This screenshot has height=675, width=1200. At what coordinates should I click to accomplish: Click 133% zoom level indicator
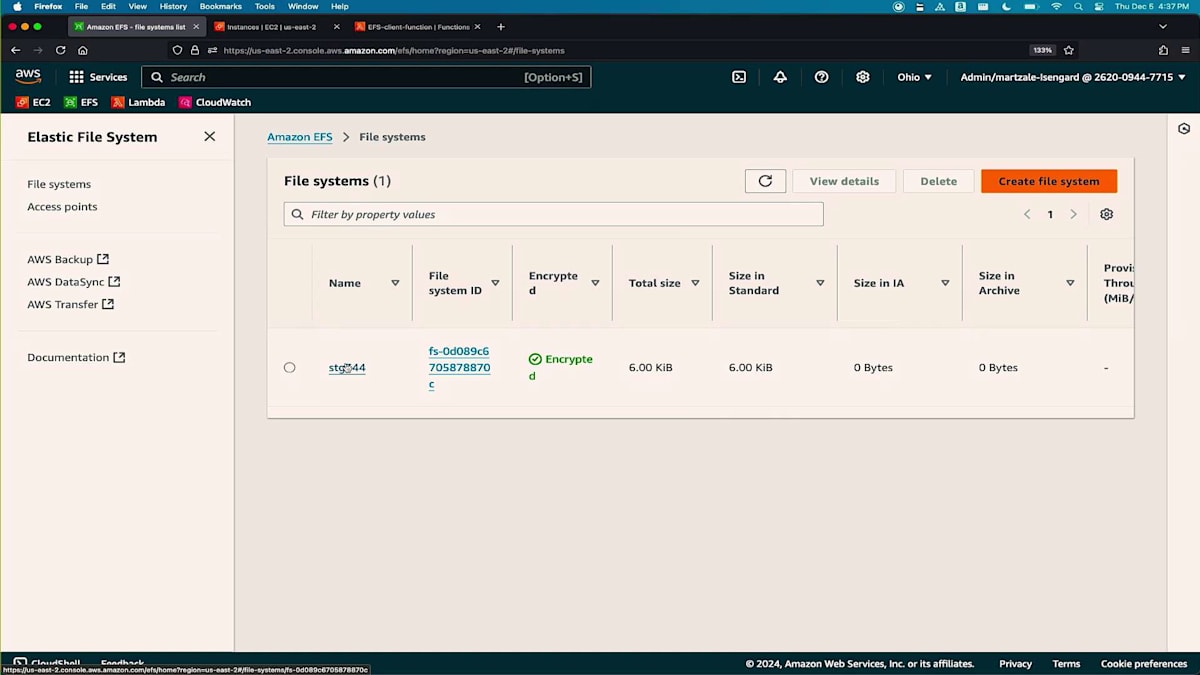point(1042,50)
